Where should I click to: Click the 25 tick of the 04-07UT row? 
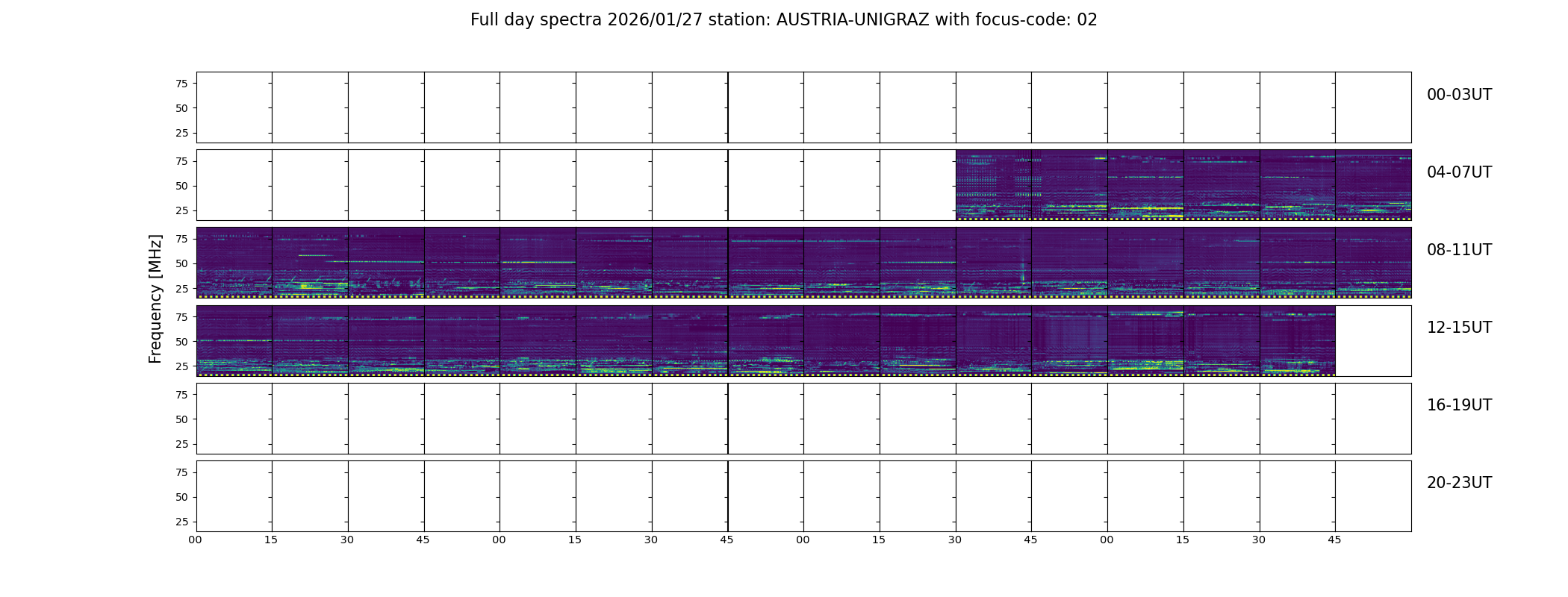point(181,210)
